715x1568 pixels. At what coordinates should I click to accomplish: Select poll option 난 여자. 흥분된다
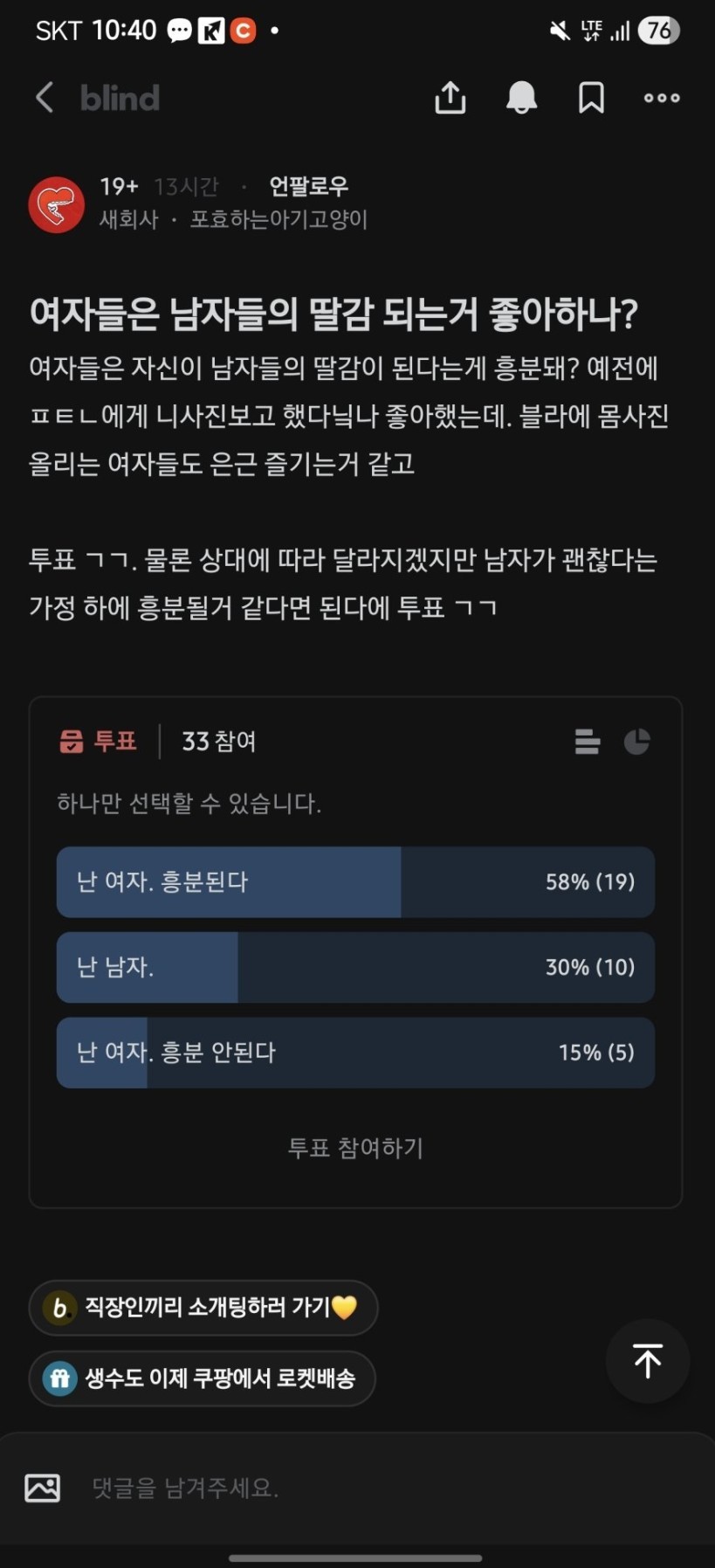pyautogui.click(x=355, y=881)
